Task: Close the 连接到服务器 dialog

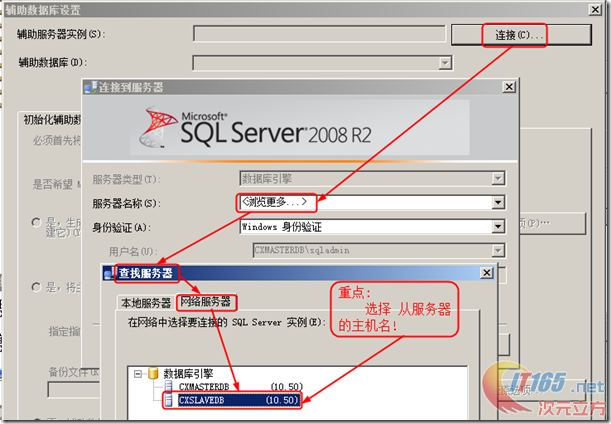Action: coord(509,87)
